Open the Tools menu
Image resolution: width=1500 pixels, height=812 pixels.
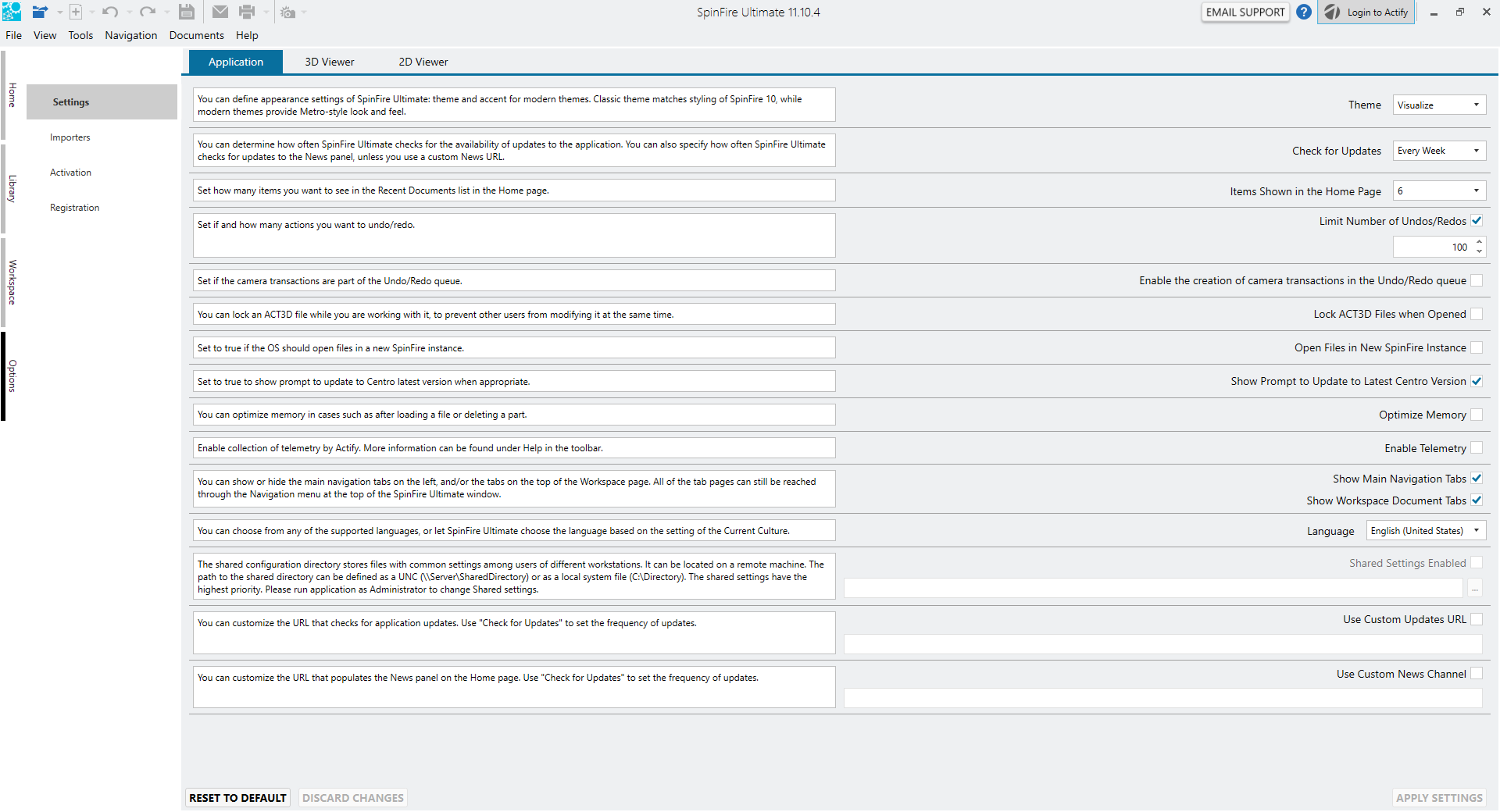(80, 35)
